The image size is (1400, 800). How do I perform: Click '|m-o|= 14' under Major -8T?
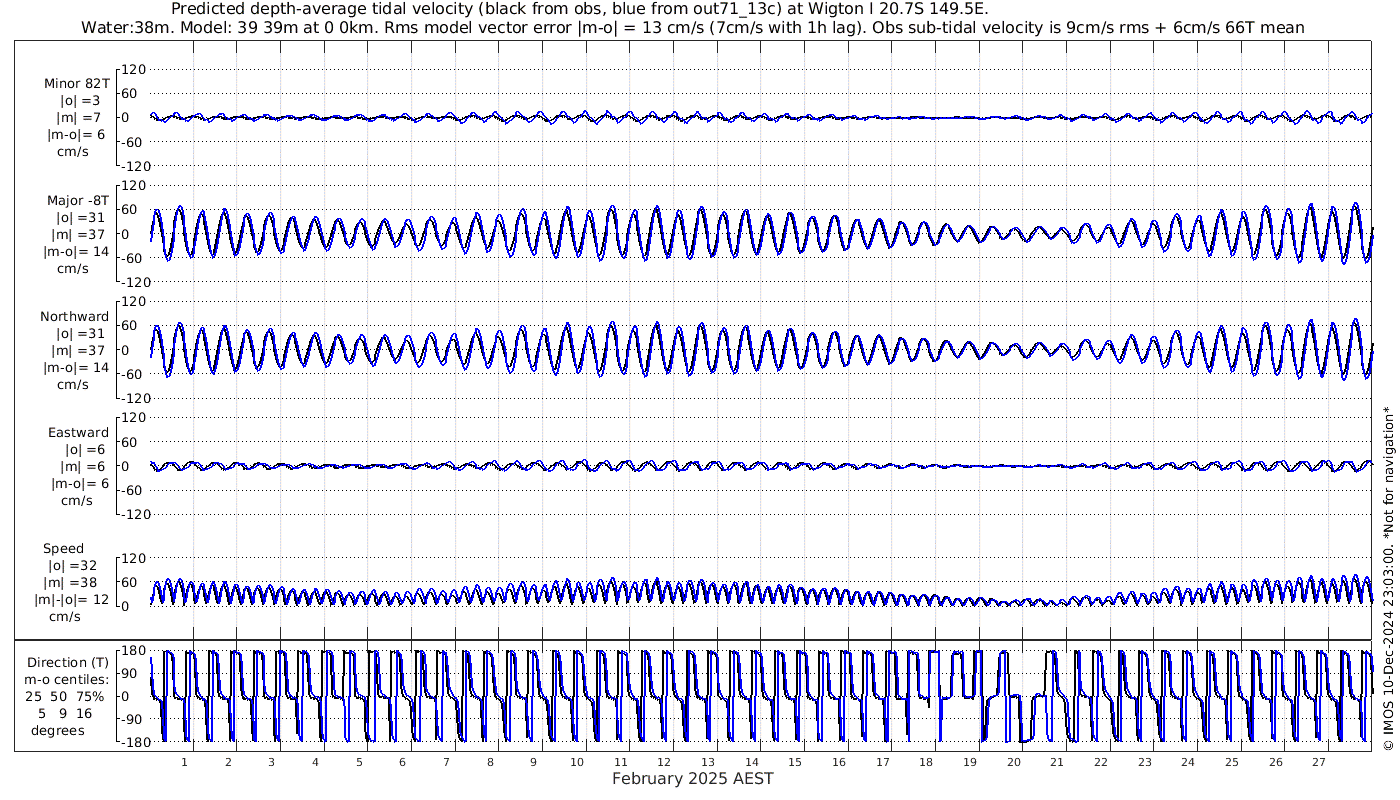tap(77, 251)
